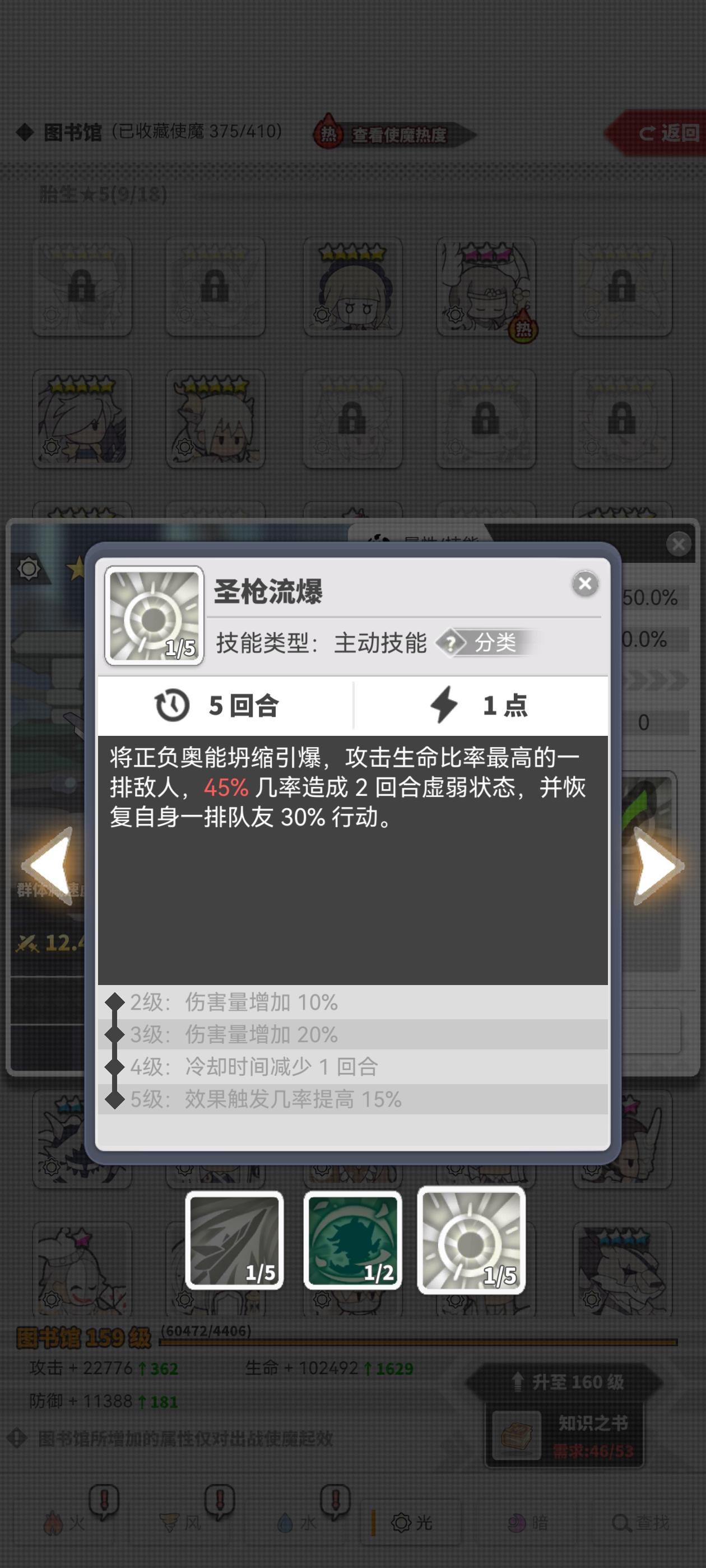Select the maid-headband familiar thumbnail
Image resolution: width=706 pixels, height=1568 pixels.
point(352,286)
